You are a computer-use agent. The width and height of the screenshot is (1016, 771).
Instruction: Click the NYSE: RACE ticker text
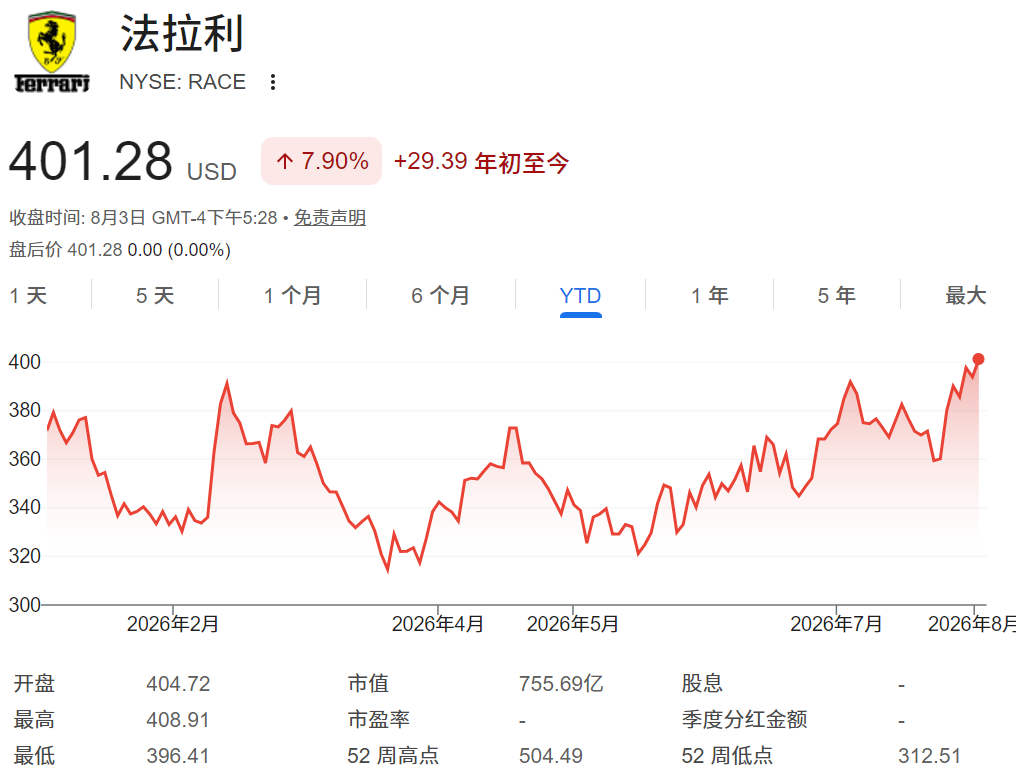pyautogui.click(x=183, y=82)
